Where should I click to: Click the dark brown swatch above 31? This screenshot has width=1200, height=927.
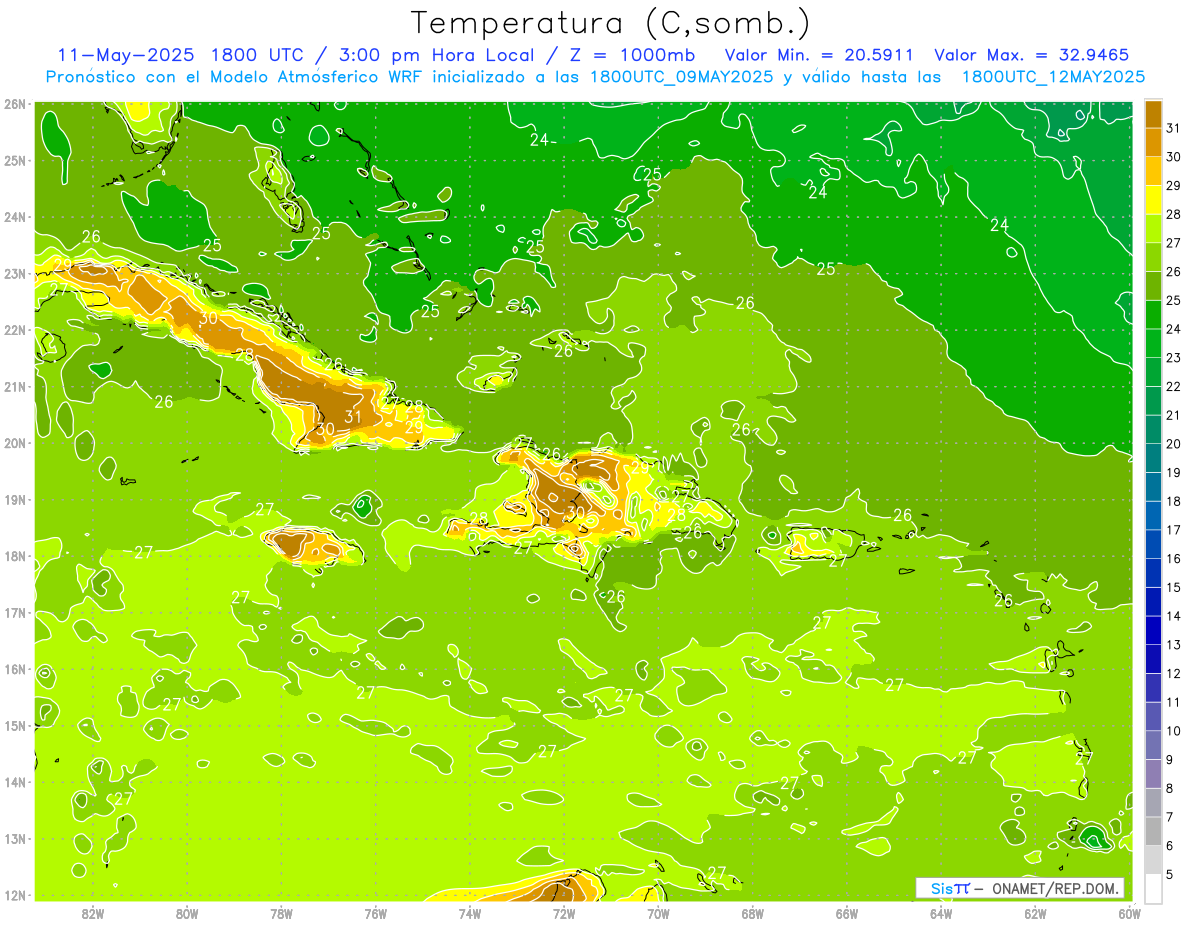point(1153,113)
